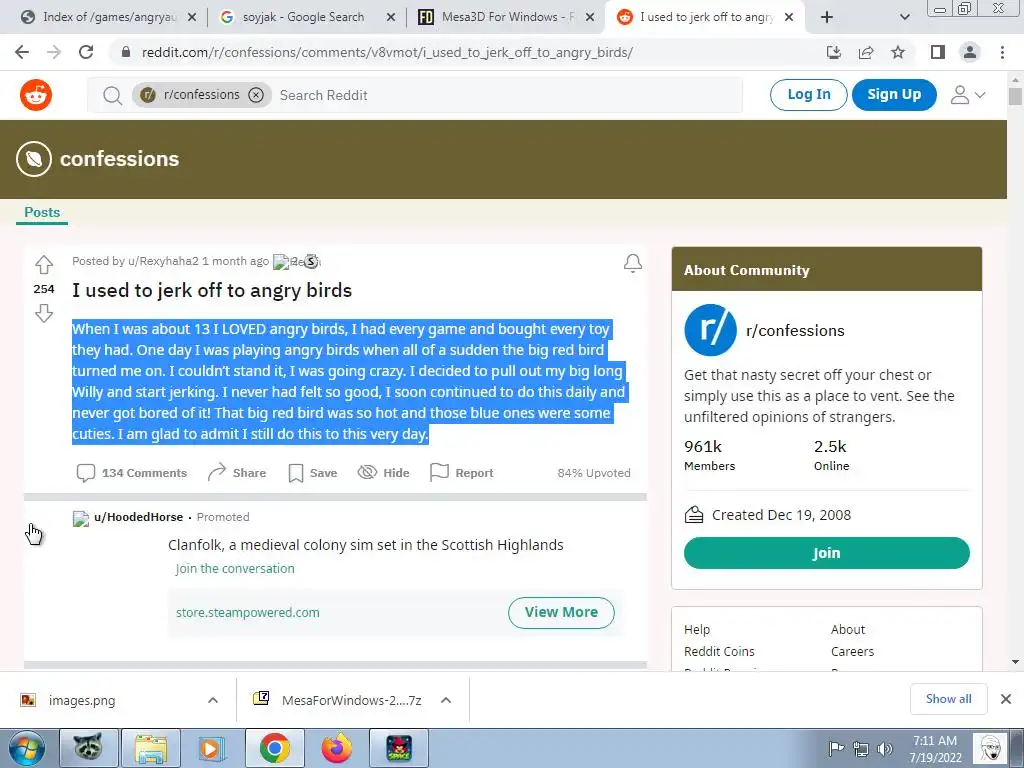The width and height of the screenshot is (1024, 768).
Task: Open images.png download options chevron
Action: pos(213,700)
